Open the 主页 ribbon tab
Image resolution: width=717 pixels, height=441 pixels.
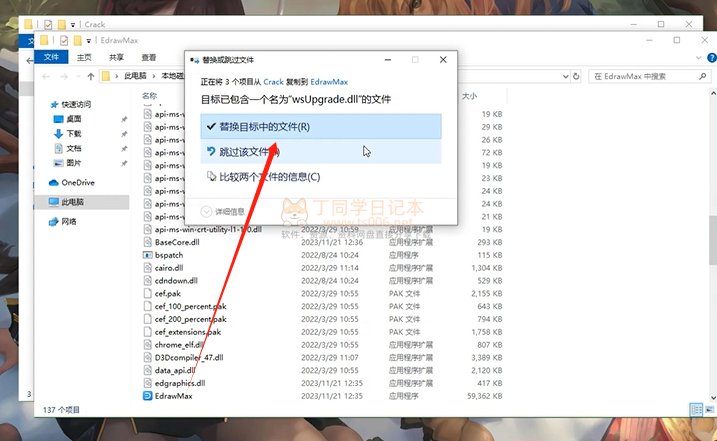[84, 57]
